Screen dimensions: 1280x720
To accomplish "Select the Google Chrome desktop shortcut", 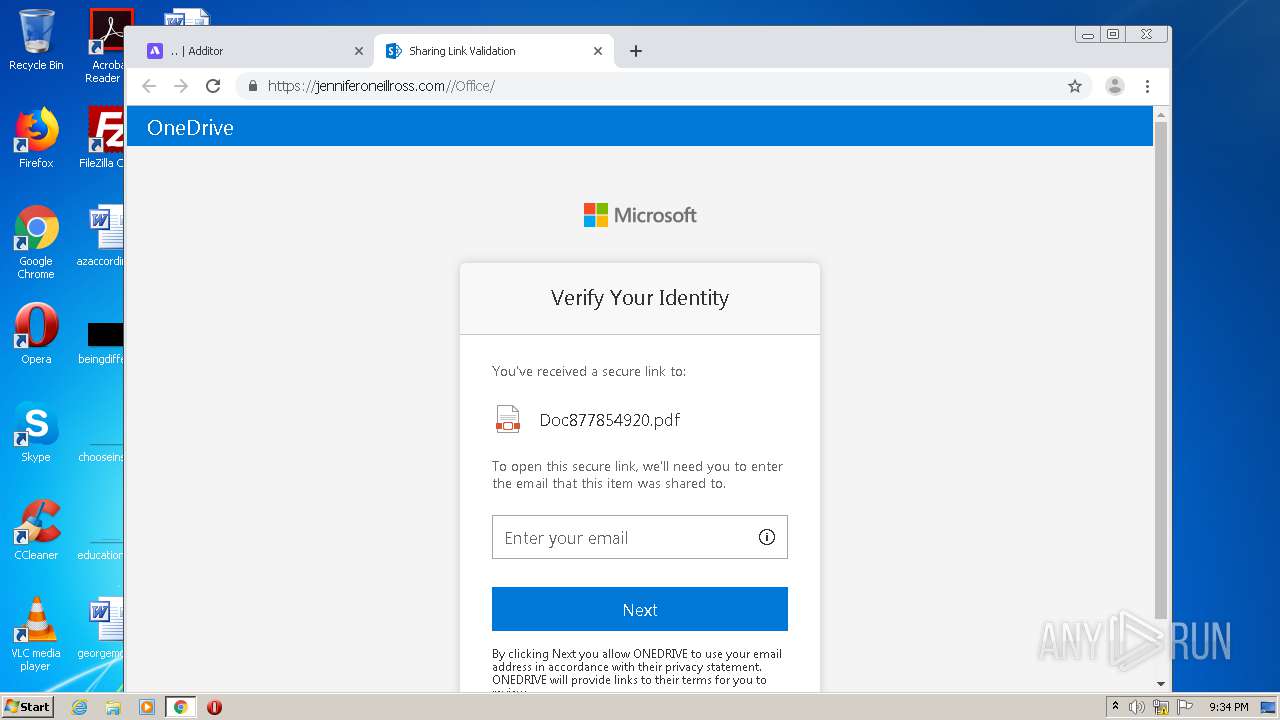I will (36, 243).
